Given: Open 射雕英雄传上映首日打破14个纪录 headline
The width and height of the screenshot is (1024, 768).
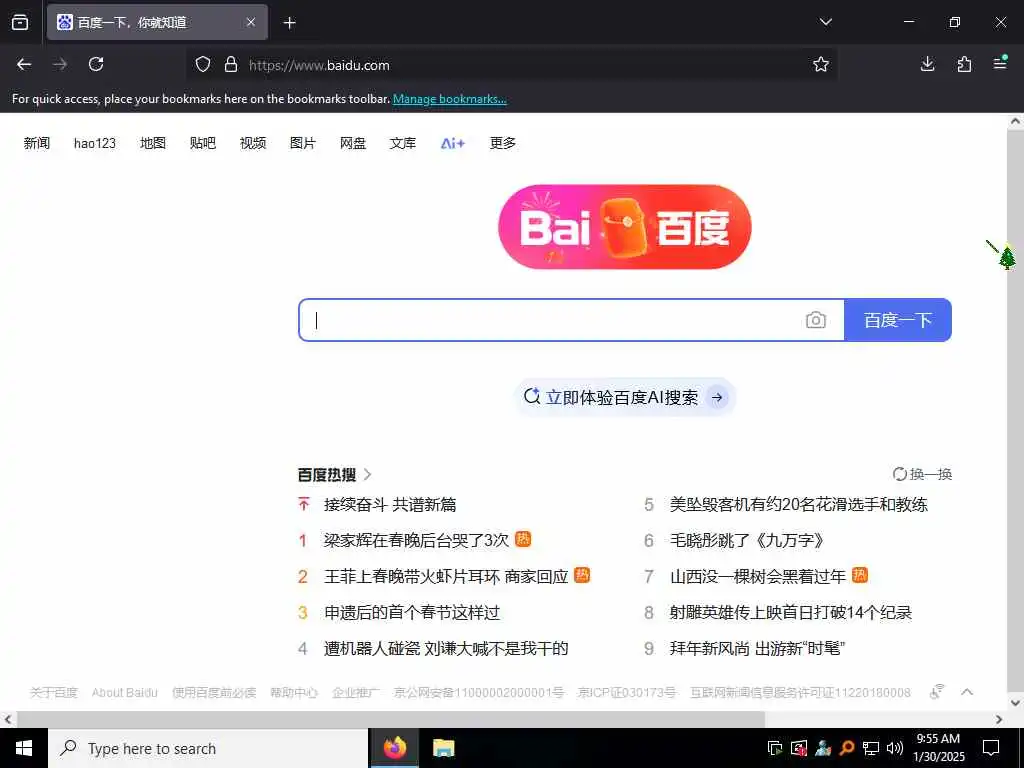Looking at the screenshot, I should coord(791,613).
